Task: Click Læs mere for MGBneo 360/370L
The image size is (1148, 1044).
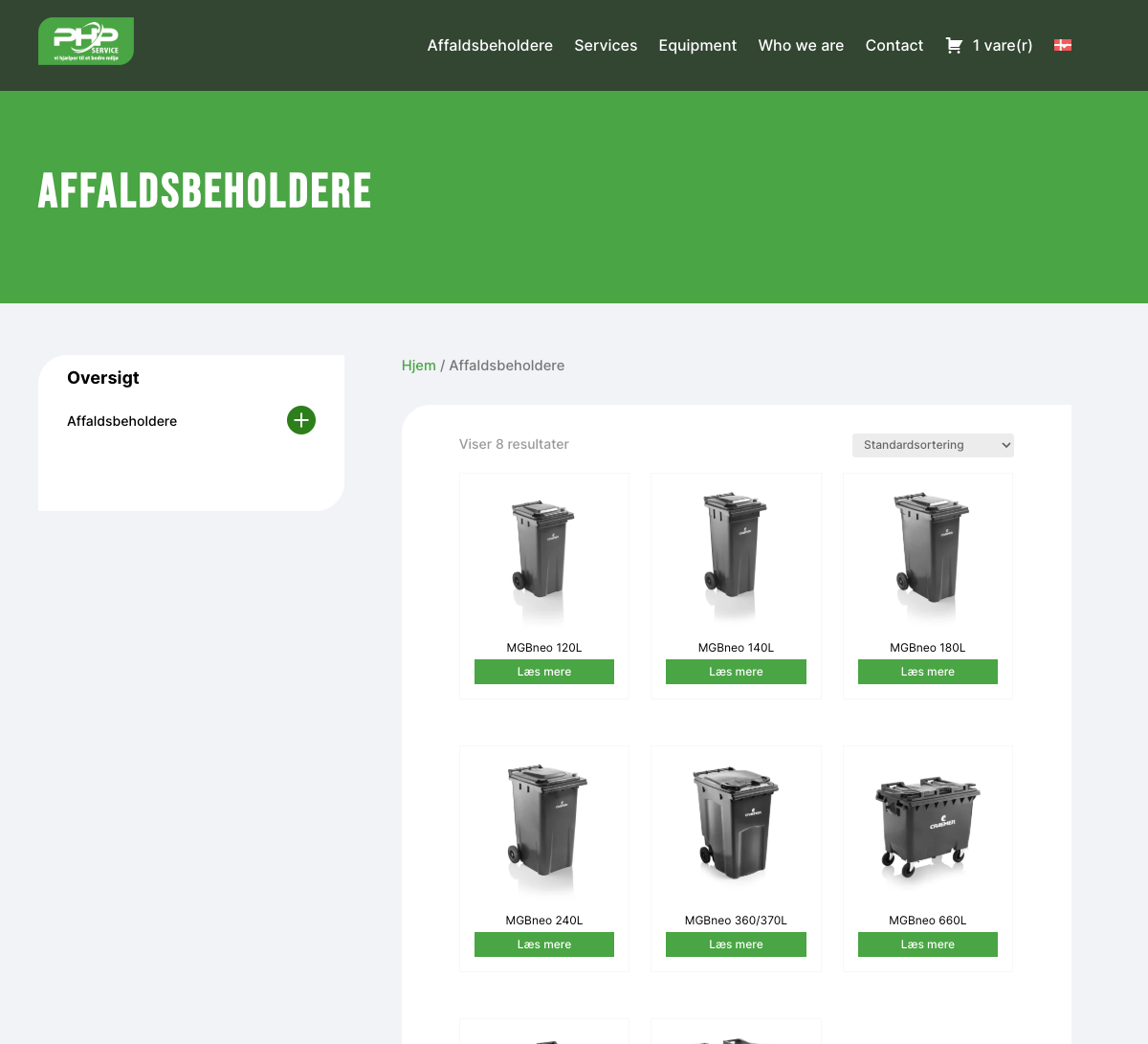Action: 736,944
